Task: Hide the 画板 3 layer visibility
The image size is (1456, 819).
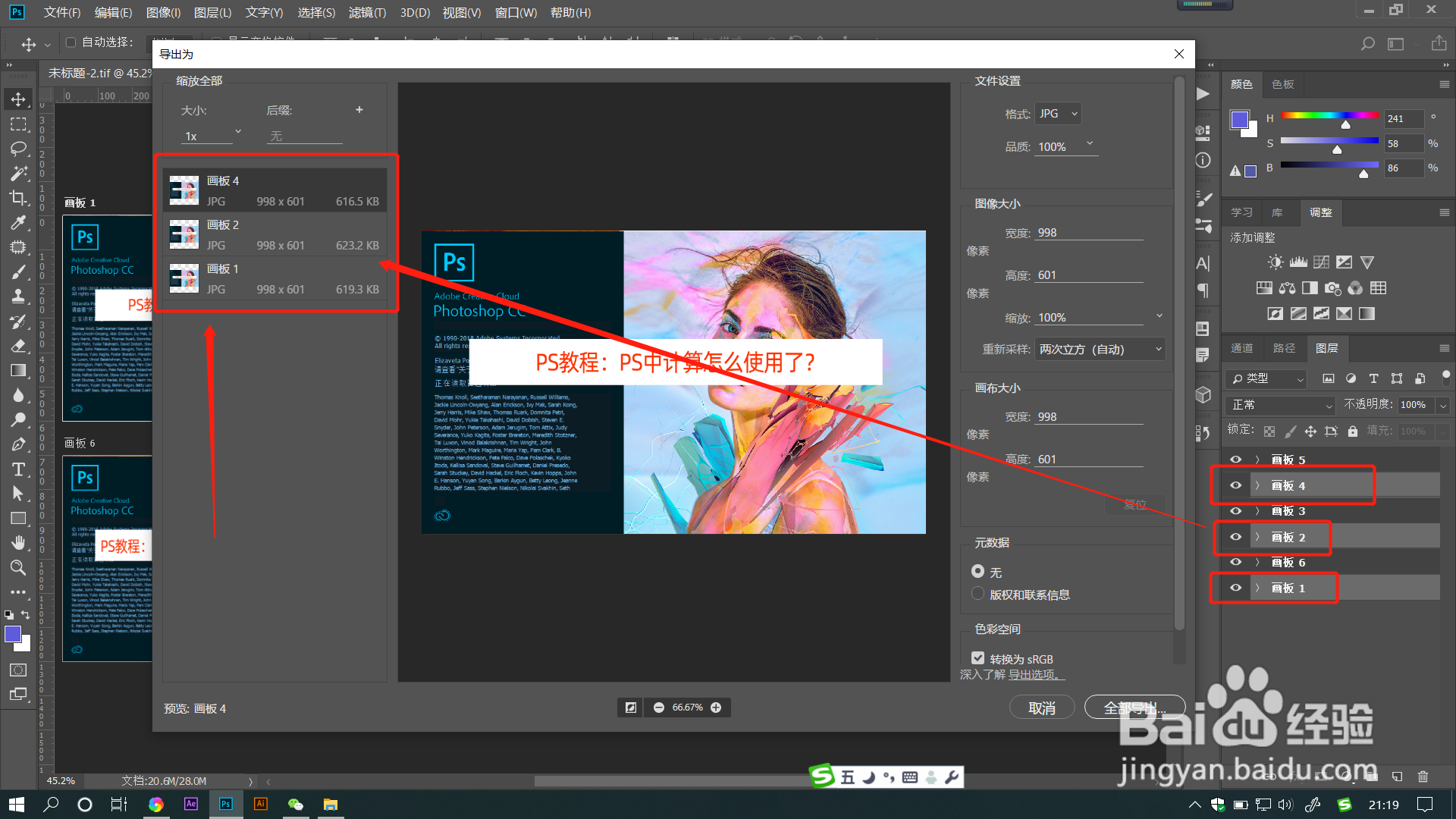Action: (x=1235, y=510)
